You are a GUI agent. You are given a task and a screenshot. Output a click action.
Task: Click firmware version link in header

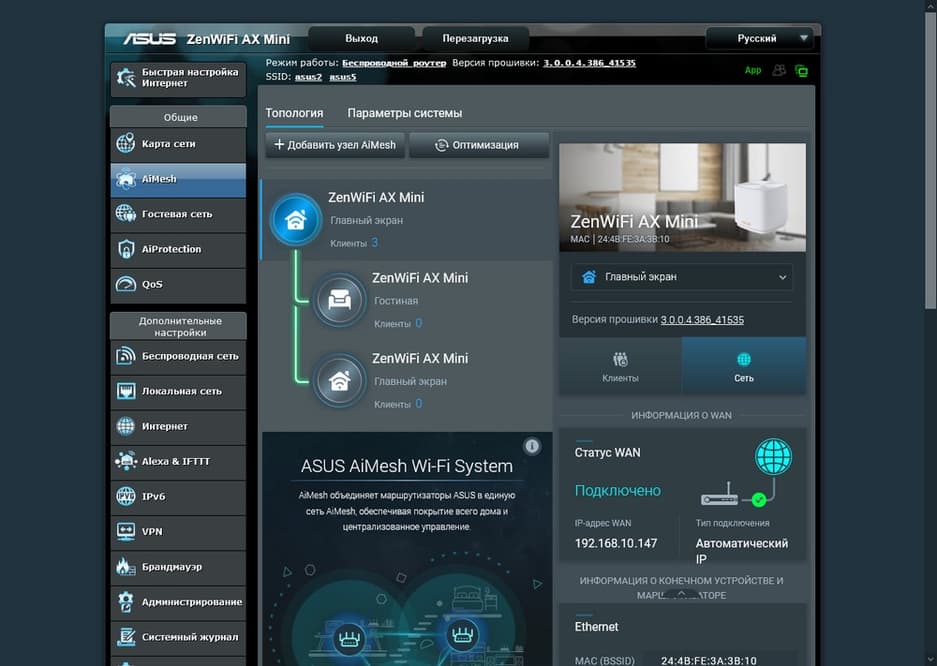coord(589,63)
